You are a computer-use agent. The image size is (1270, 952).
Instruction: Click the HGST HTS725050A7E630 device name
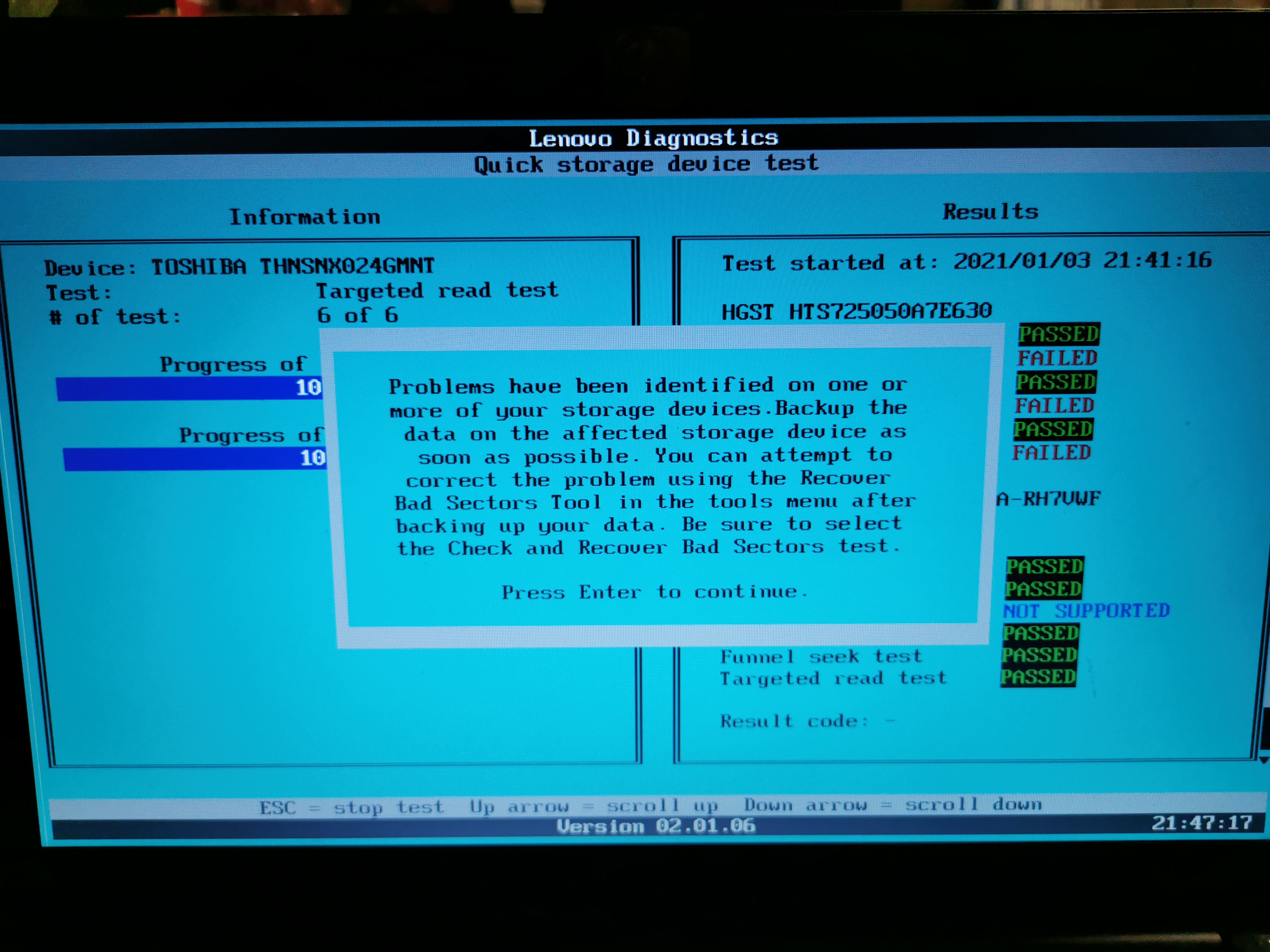(x=856, y=311)
